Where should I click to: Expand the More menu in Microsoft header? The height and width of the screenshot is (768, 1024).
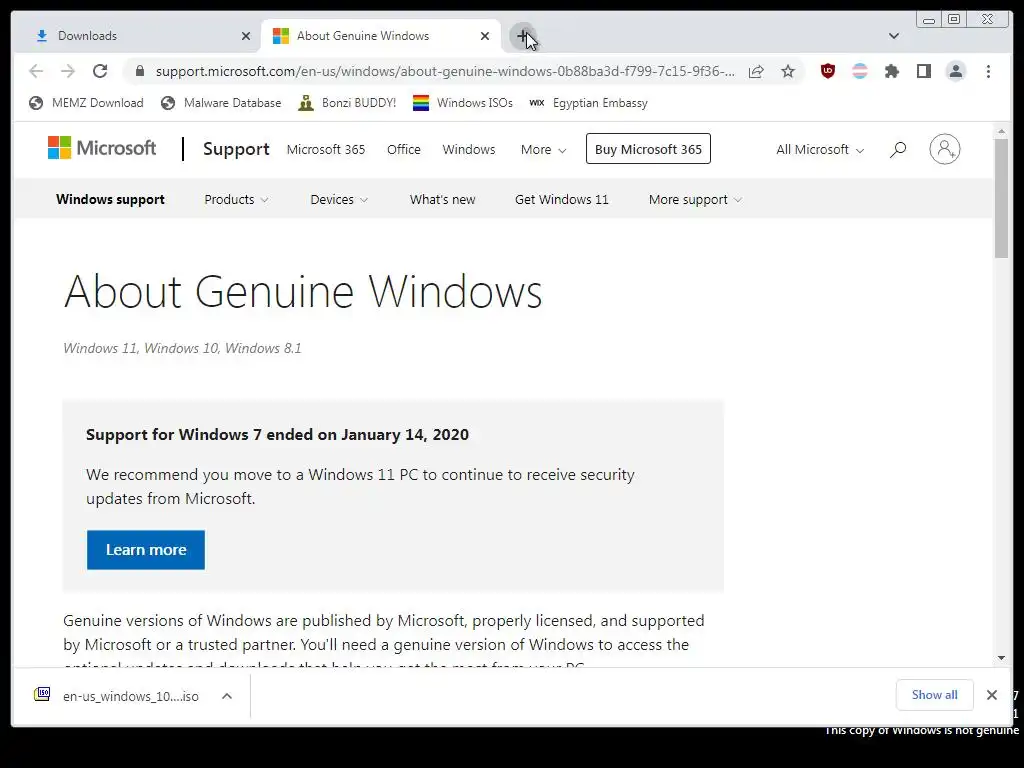pos(543,150)
